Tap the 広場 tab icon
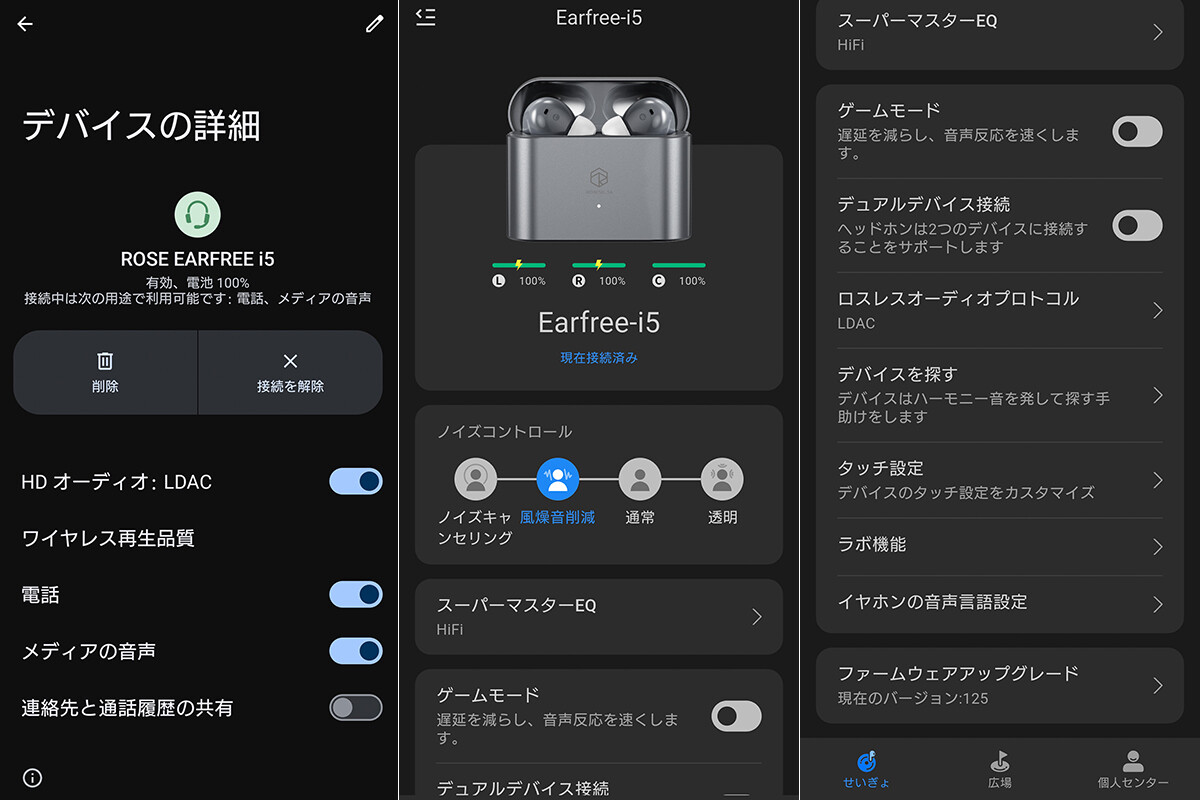The image size is (1200, 800). [999, 760]
